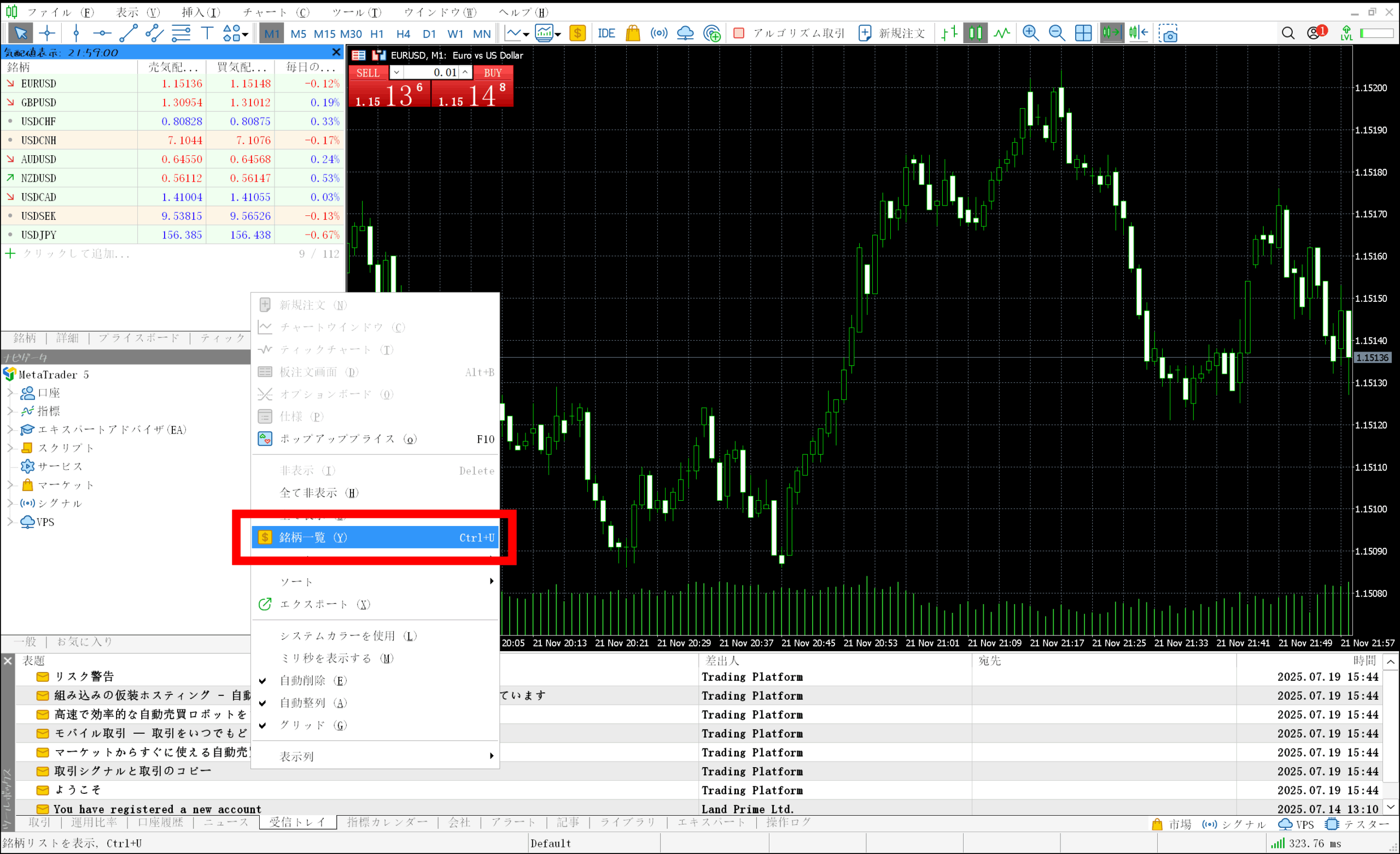This screenshot has height=854, width=1400.
Task: Open the IDE MetaEditor button
Action: click(606, 33)
